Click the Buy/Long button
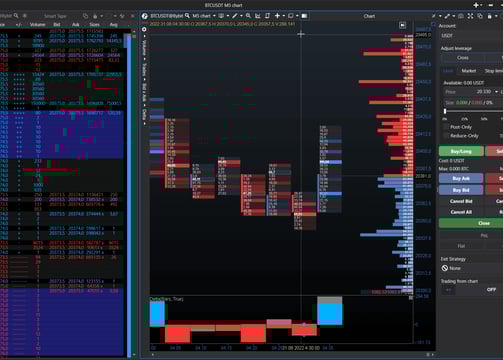Image resolution: width=503 pixels, height=360 pixels. tap(461, 151)
